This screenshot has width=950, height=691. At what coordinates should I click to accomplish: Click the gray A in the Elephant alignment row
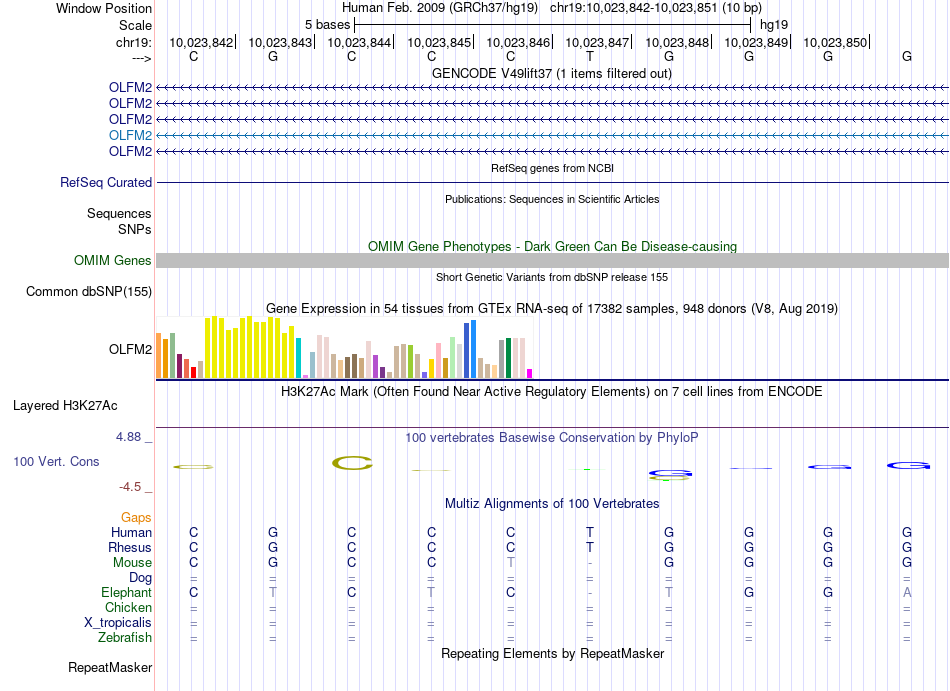click(x=907, y=592)
